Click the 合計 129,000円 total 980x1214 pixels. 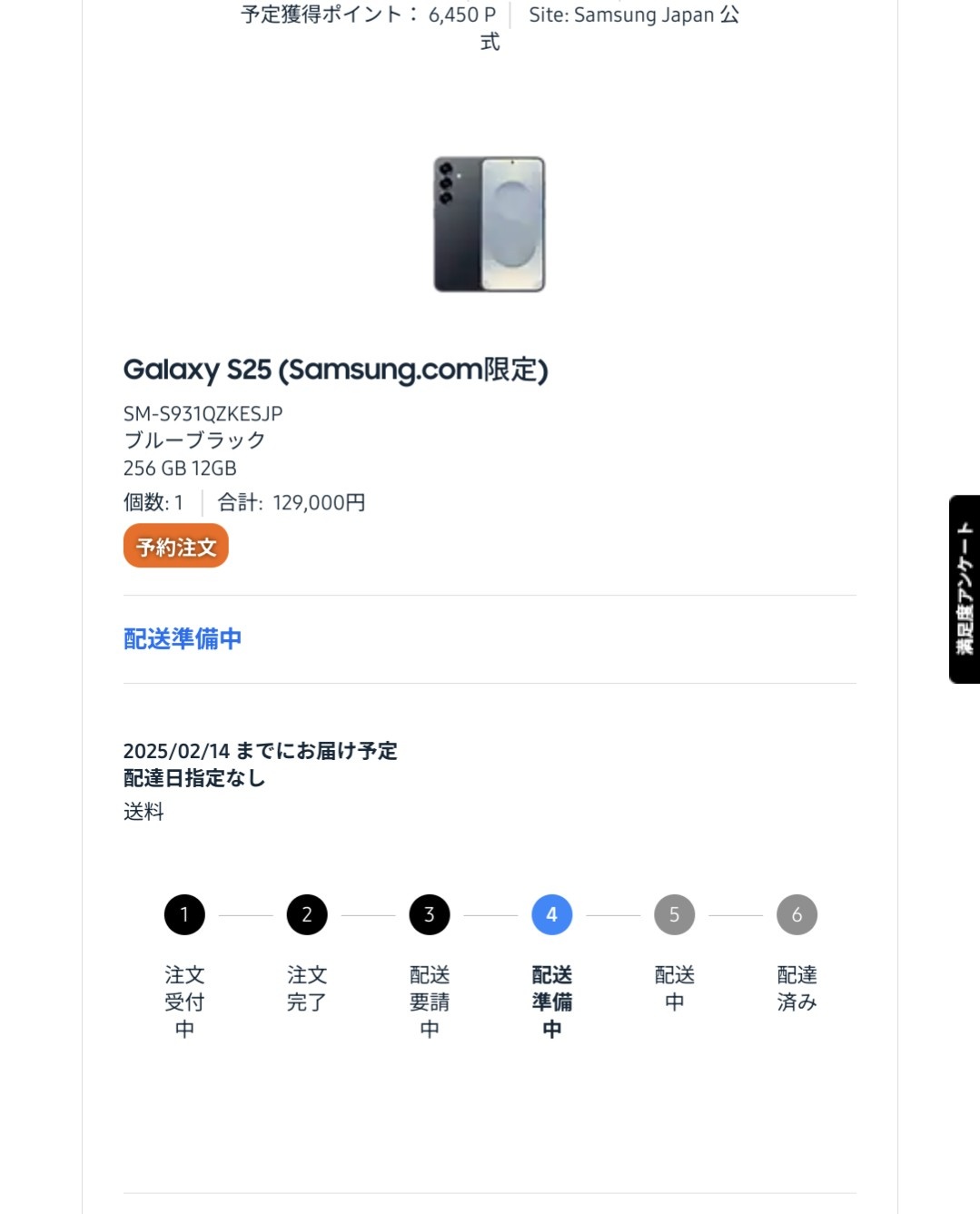pyautogui.click(x=292, y=503)
